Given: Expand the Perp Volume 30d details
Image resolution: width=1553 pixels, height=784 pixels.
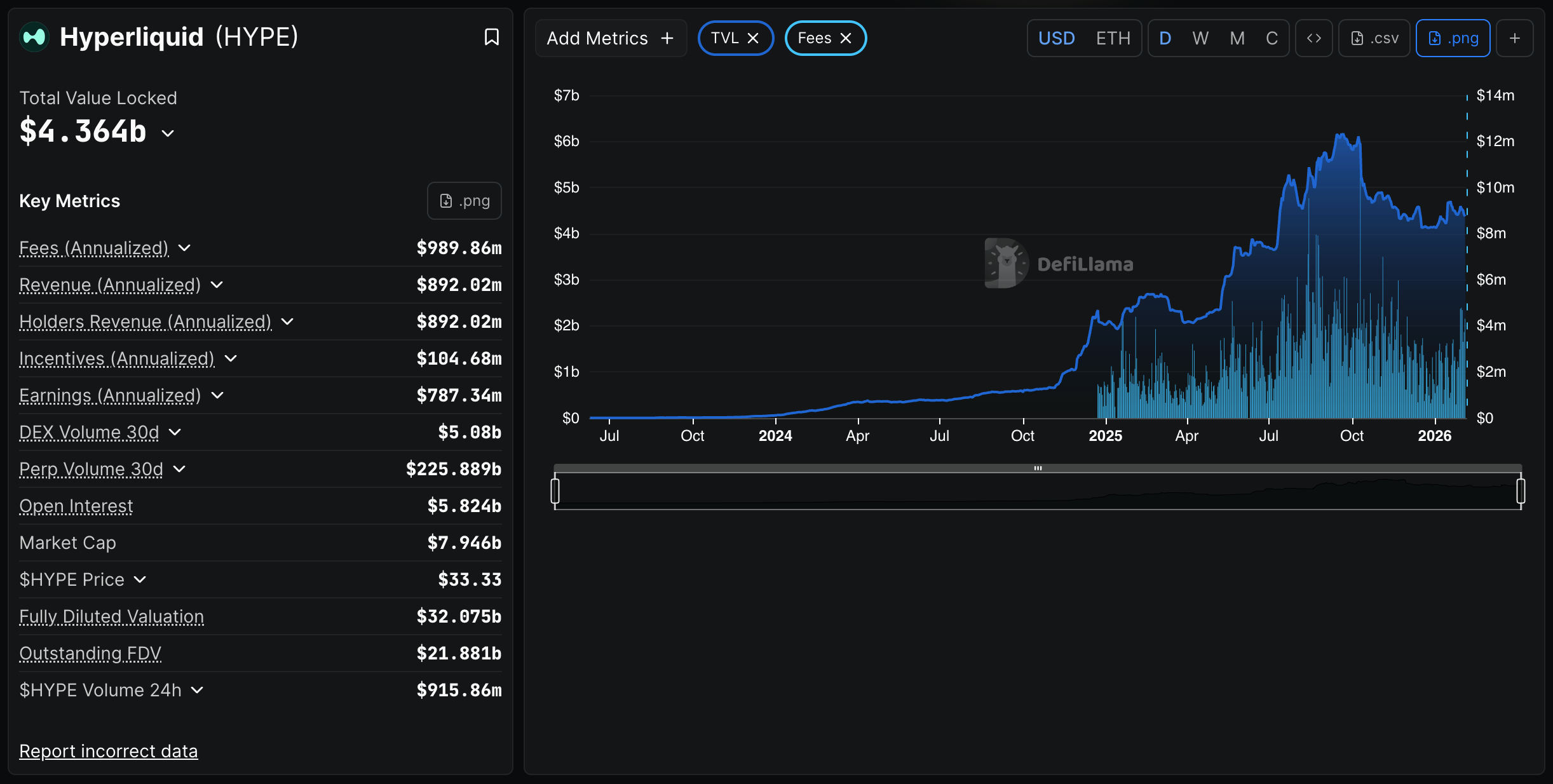Looking at the screenshot, I should click(179, 469).
